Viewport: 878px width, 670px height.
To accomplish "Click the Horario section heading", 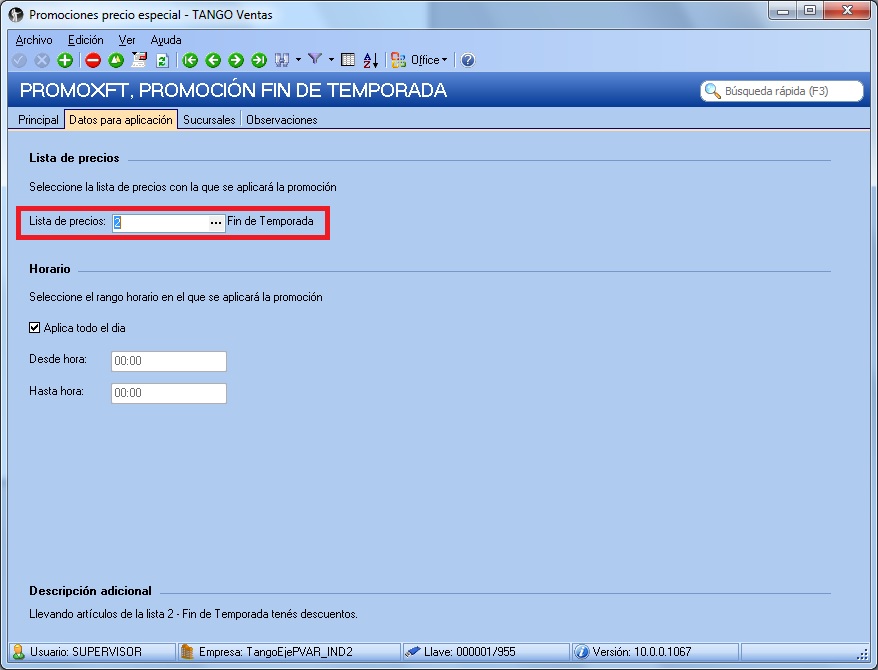I will 50,269.
